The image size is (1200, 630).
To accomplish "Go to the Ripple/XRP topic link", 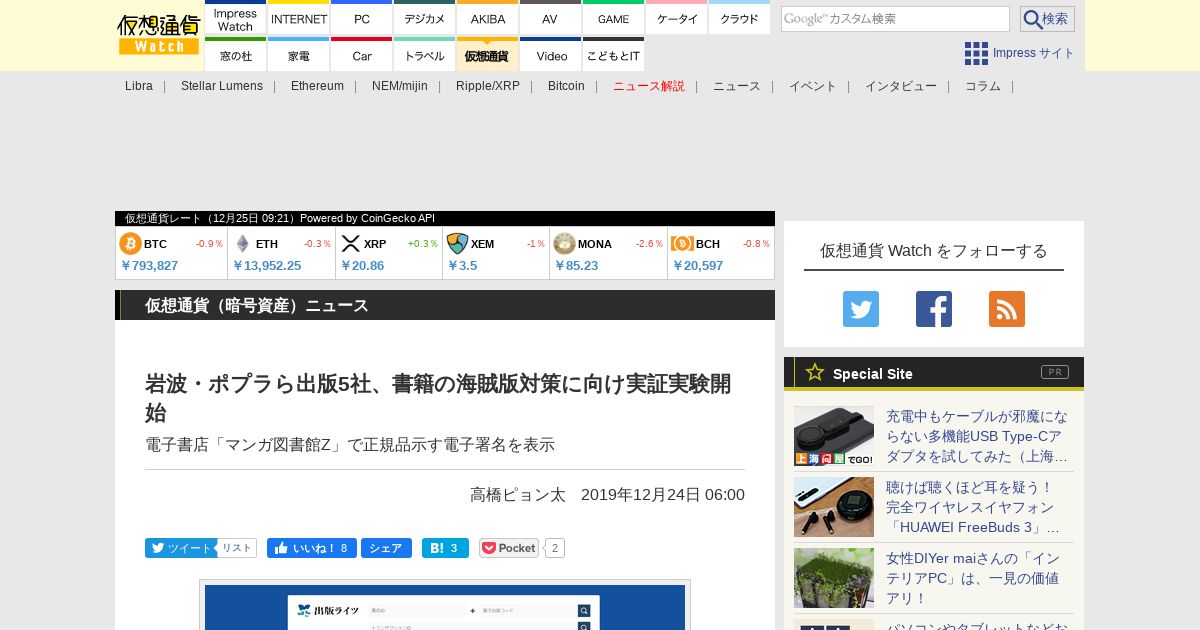I will point(488,86).
